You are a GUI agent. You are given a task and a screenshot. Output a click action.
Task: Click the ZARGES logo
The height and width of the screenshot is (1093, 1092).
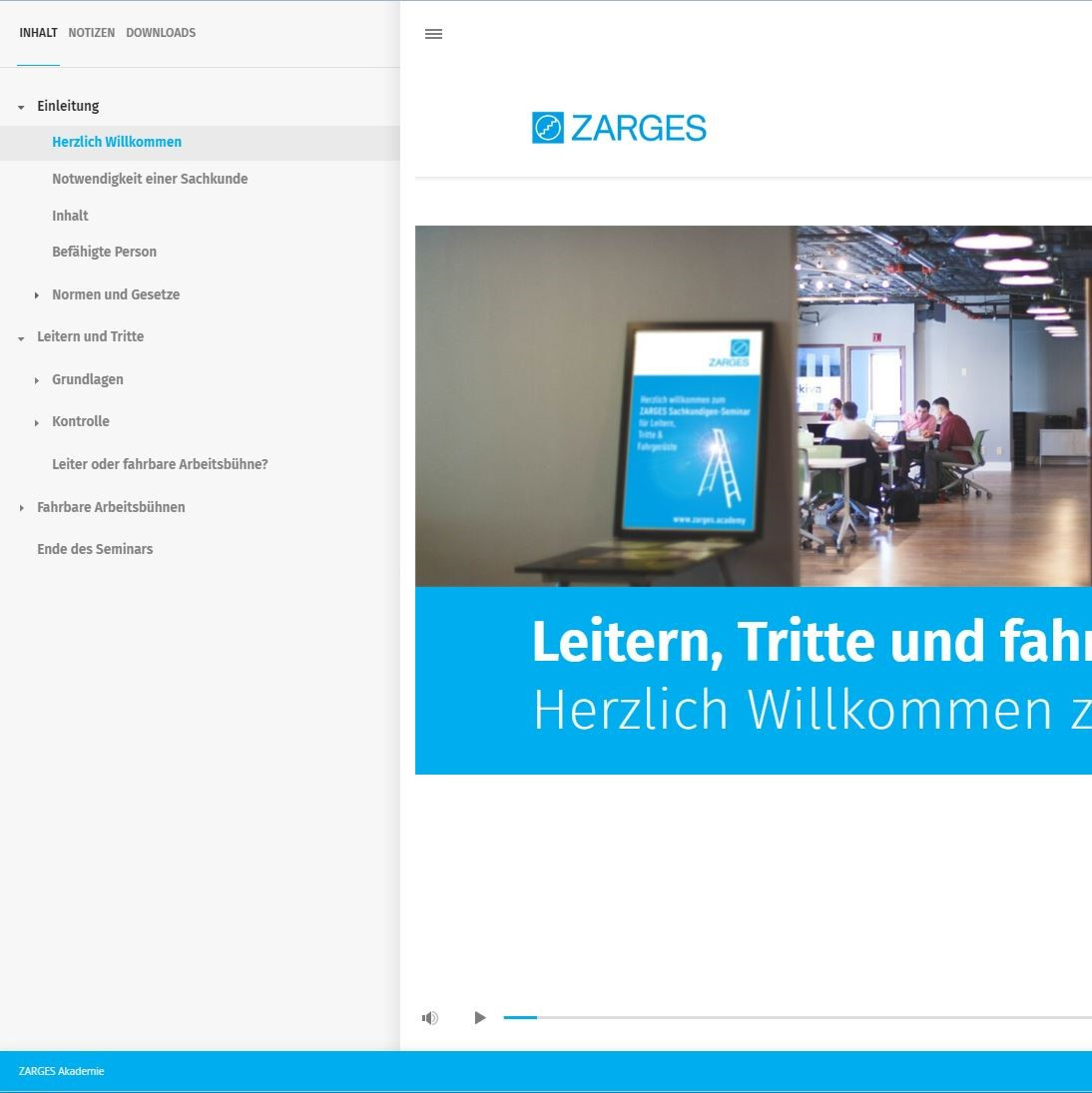tap(619, 128)
